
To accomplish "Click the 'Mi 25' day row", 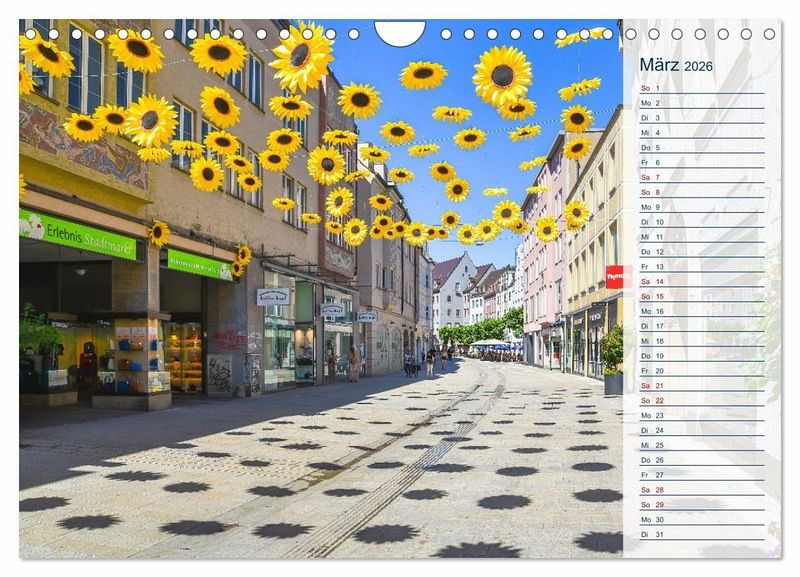I will click(702, 445).
